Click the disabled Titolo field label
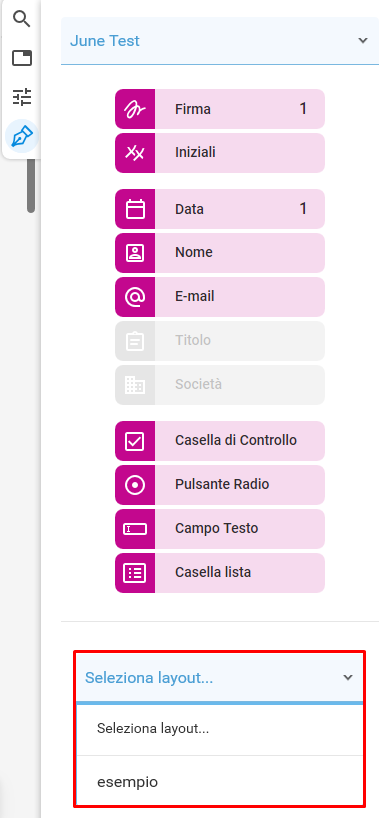Viewport: 382px width, 818px height. [193, 340]
